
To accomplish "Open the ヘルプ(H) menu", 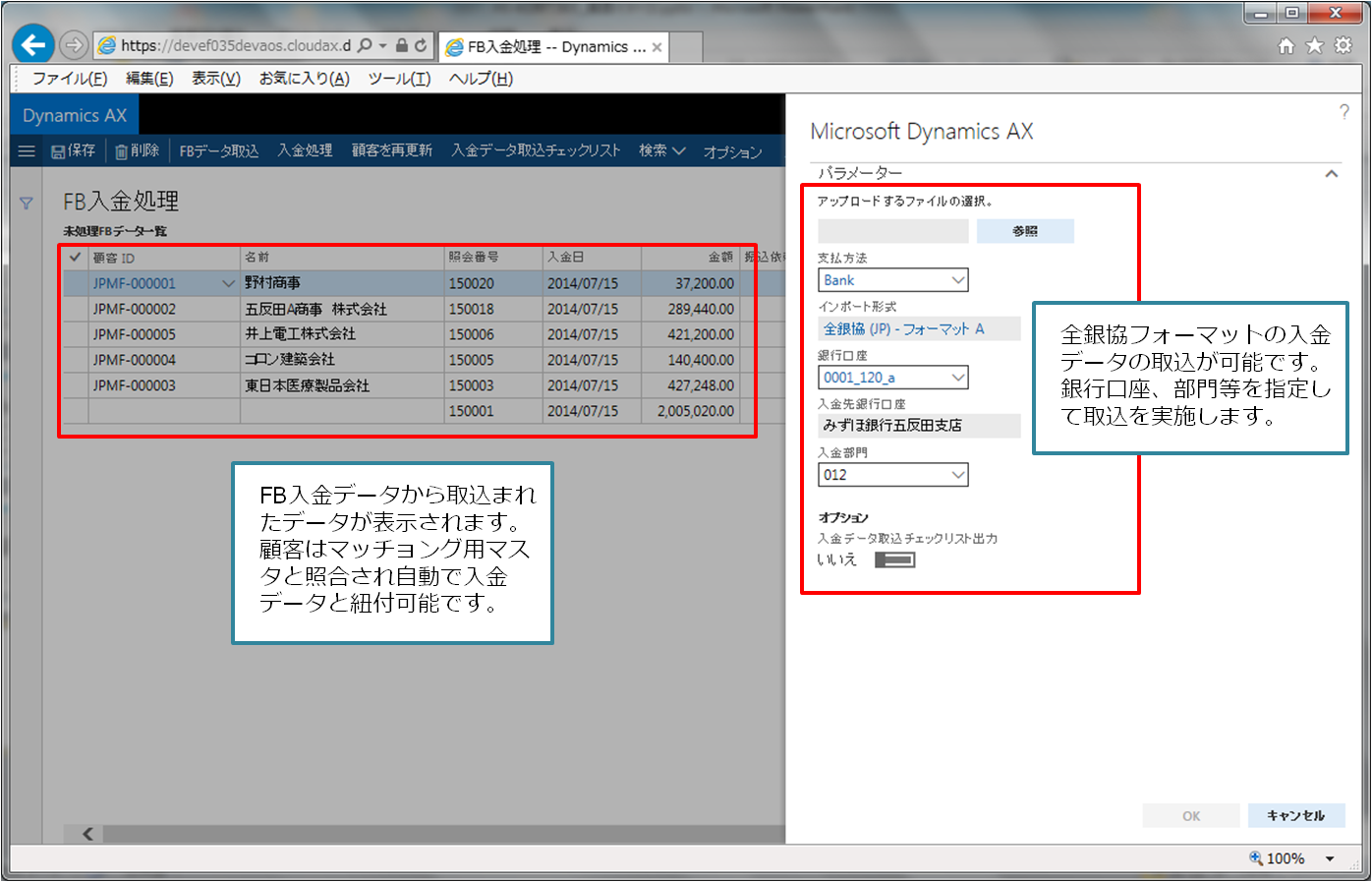I will [x=481, y=79].
